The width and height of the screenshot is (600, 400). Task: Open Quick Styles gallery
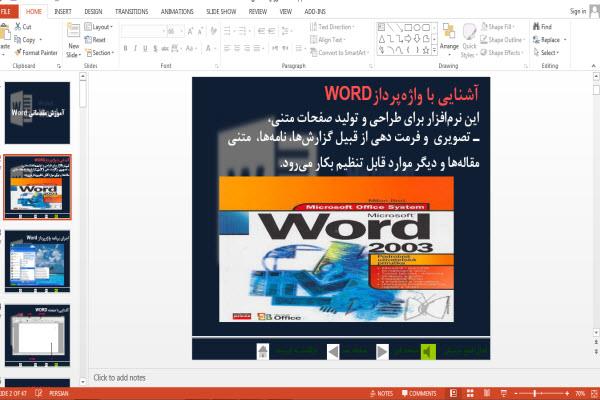pos(469,41)
